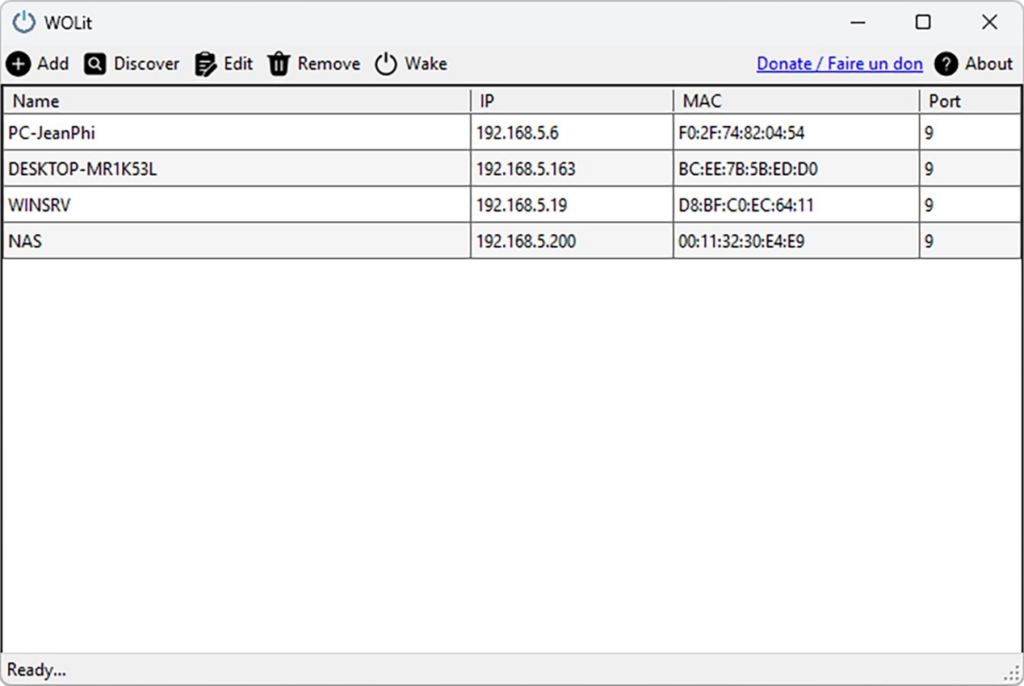Click IP address 192.168.5.6
The width and height of the screenshot is (1024, 686).
tap(517, 133)
